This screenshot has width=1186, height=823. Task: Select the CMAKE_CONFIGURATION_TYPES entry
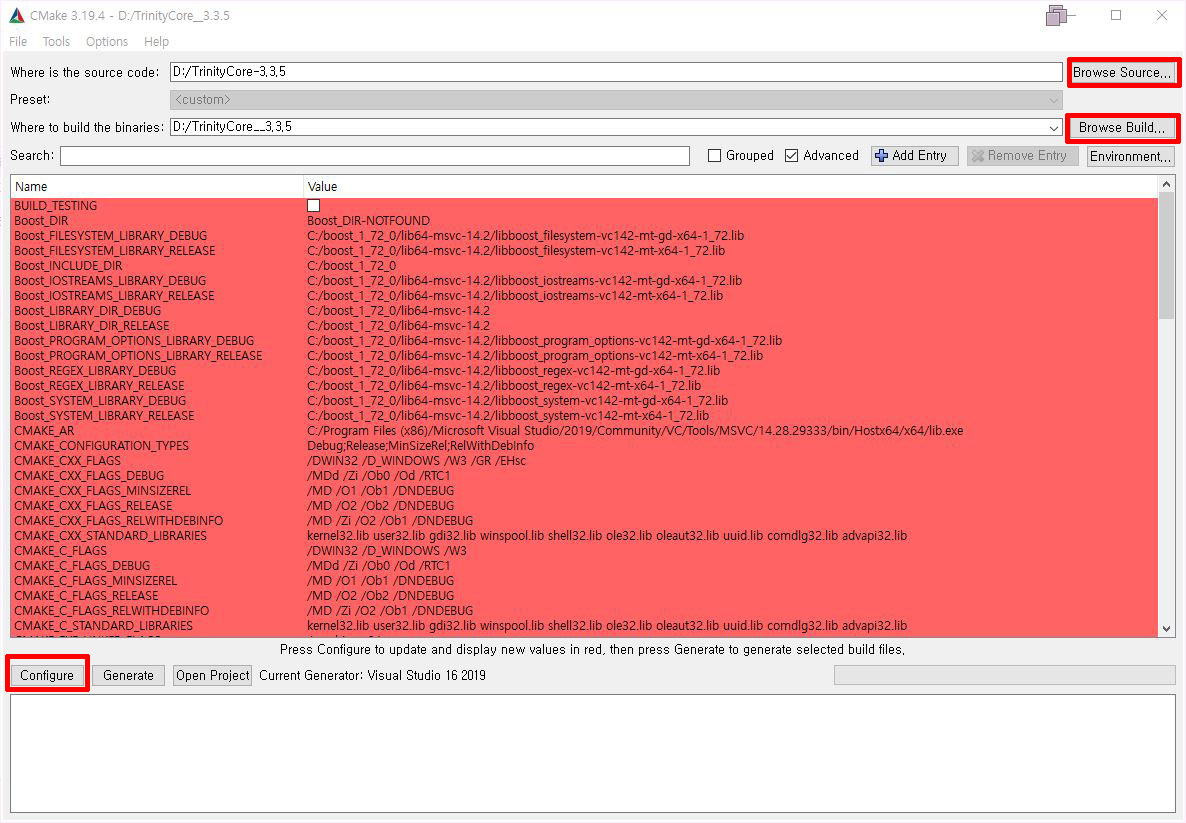tap(101, 446)
